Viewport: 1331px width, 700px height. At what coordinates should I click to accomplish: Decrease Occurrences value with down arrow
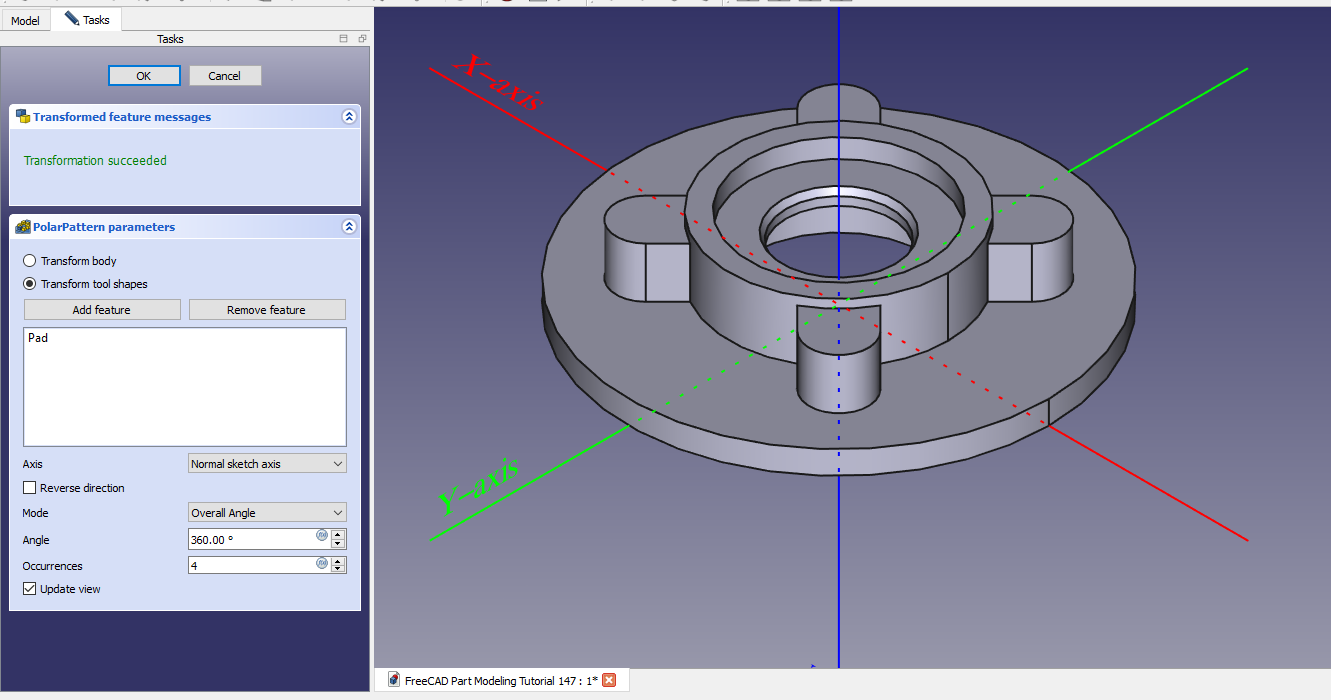coord(339,570)
